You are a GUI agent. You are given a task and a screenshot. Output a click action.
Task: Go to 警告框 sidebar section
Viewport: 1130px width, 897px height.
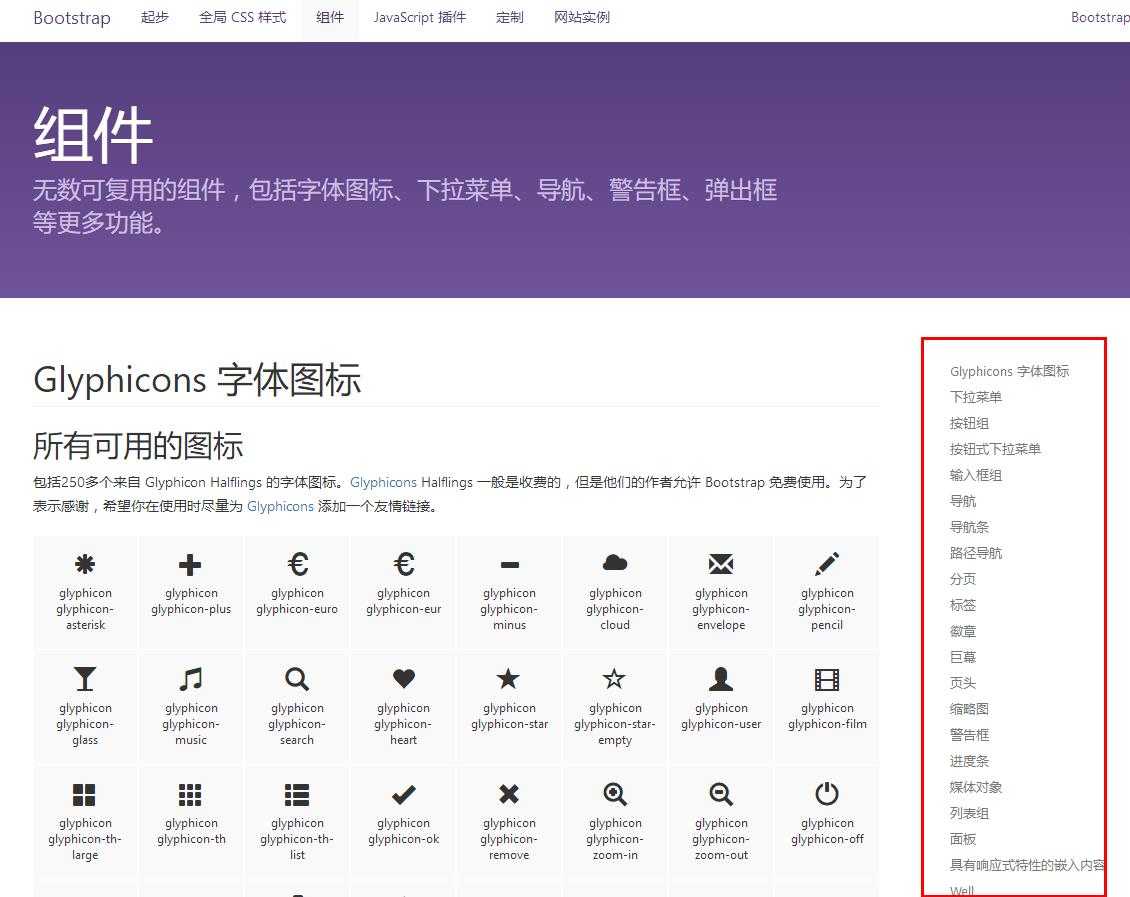point(969,735)
